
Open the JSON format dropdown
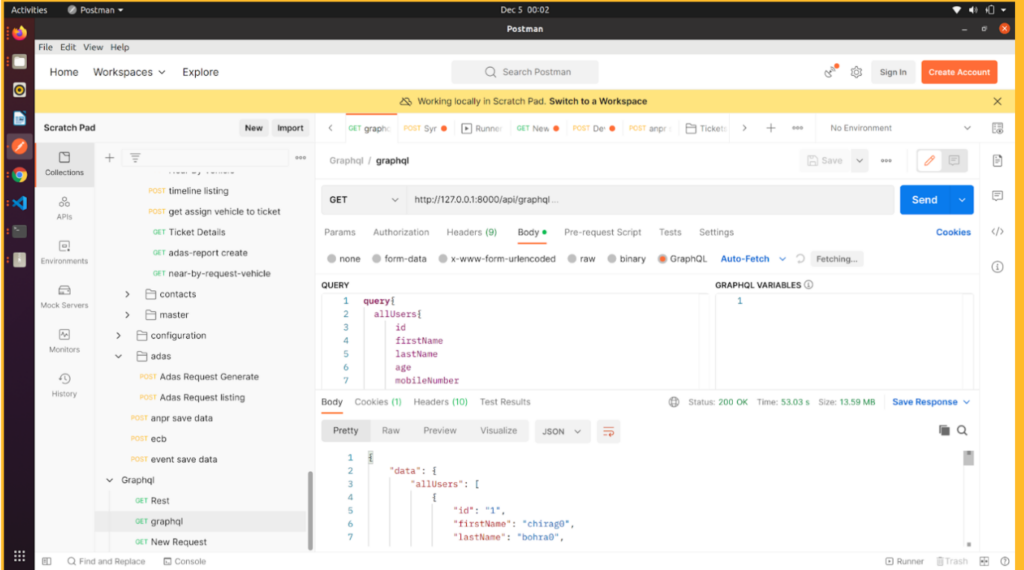[x=562, y=432]
